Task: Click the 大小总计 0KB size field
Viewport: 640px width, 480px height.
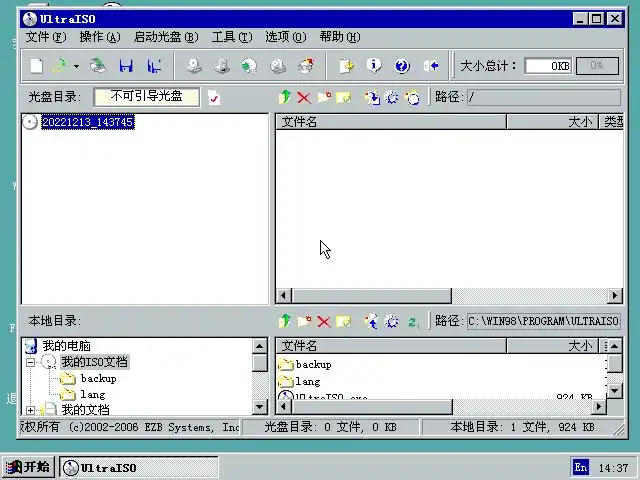Action: click(x=548, y=66)
